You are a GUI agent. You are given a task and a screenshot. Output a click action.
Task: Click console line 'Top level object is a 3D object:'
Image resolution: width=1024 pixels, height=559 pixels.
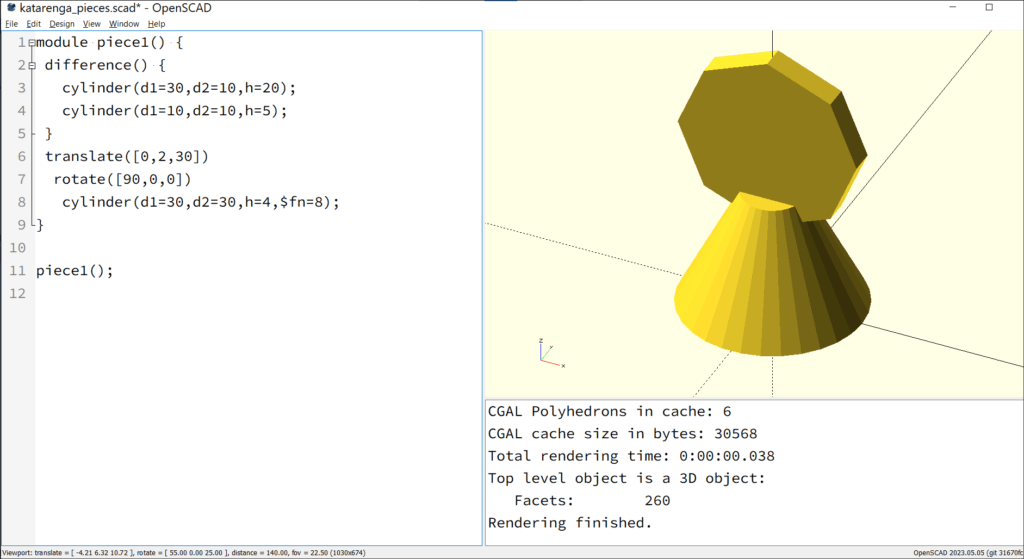click(626, 478)
